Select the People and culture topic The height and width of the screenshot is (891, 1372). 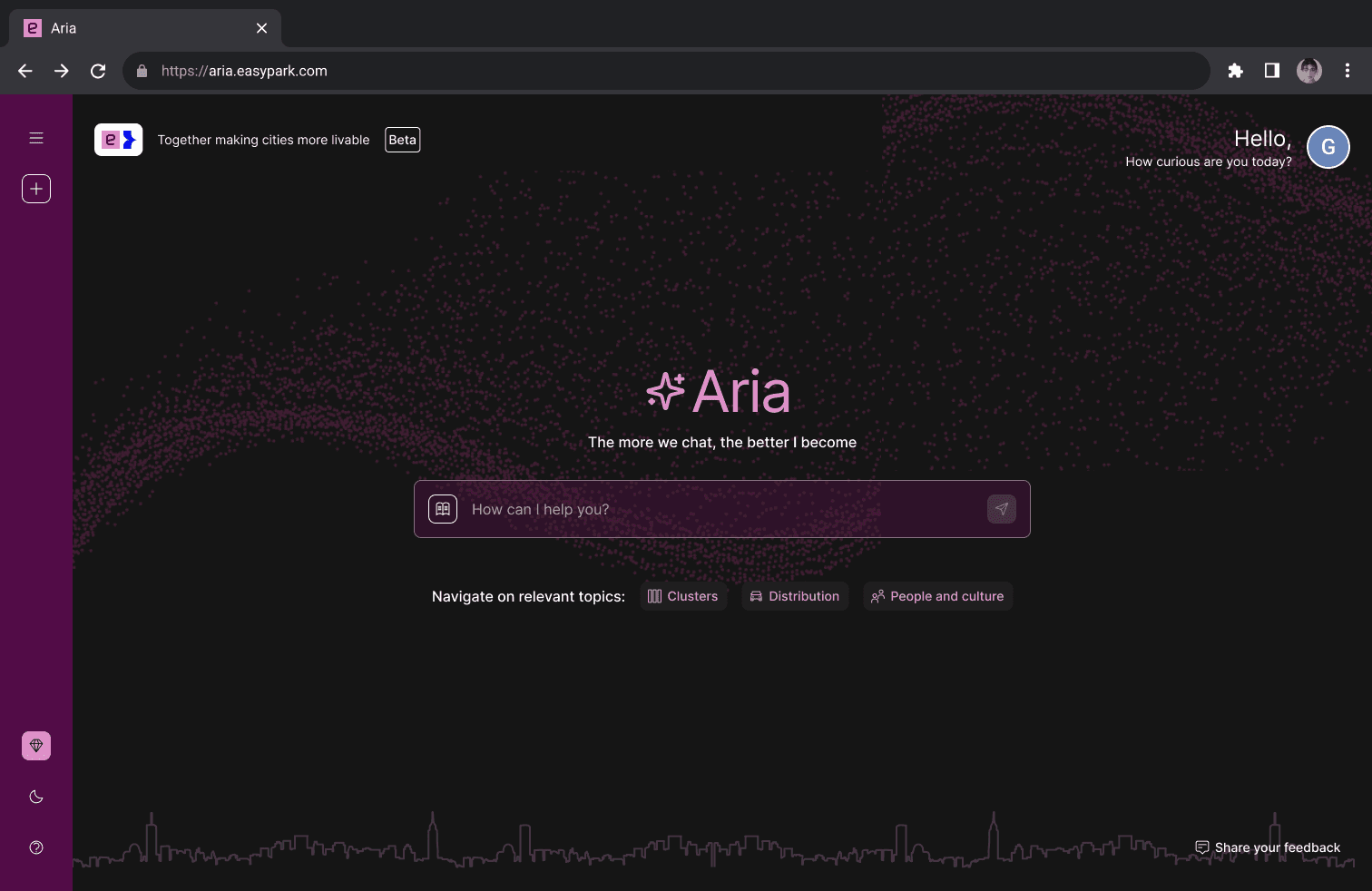(x=937, y=596)
